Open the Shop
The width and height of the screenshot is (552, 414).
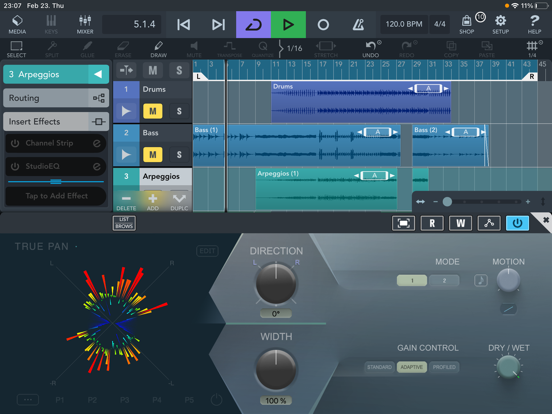pyautogui.click(x=466, y=24)
